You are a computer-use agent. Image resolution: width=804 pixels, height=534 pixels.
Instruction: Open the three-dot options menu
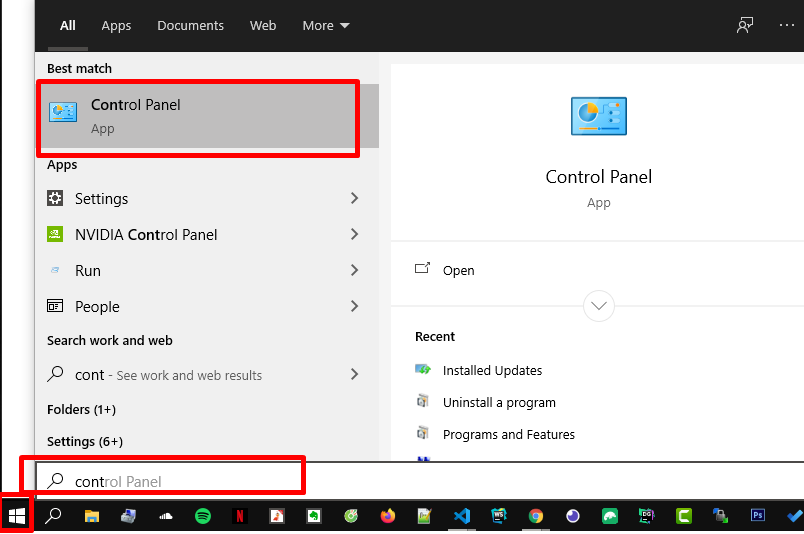tap(787, 25)
